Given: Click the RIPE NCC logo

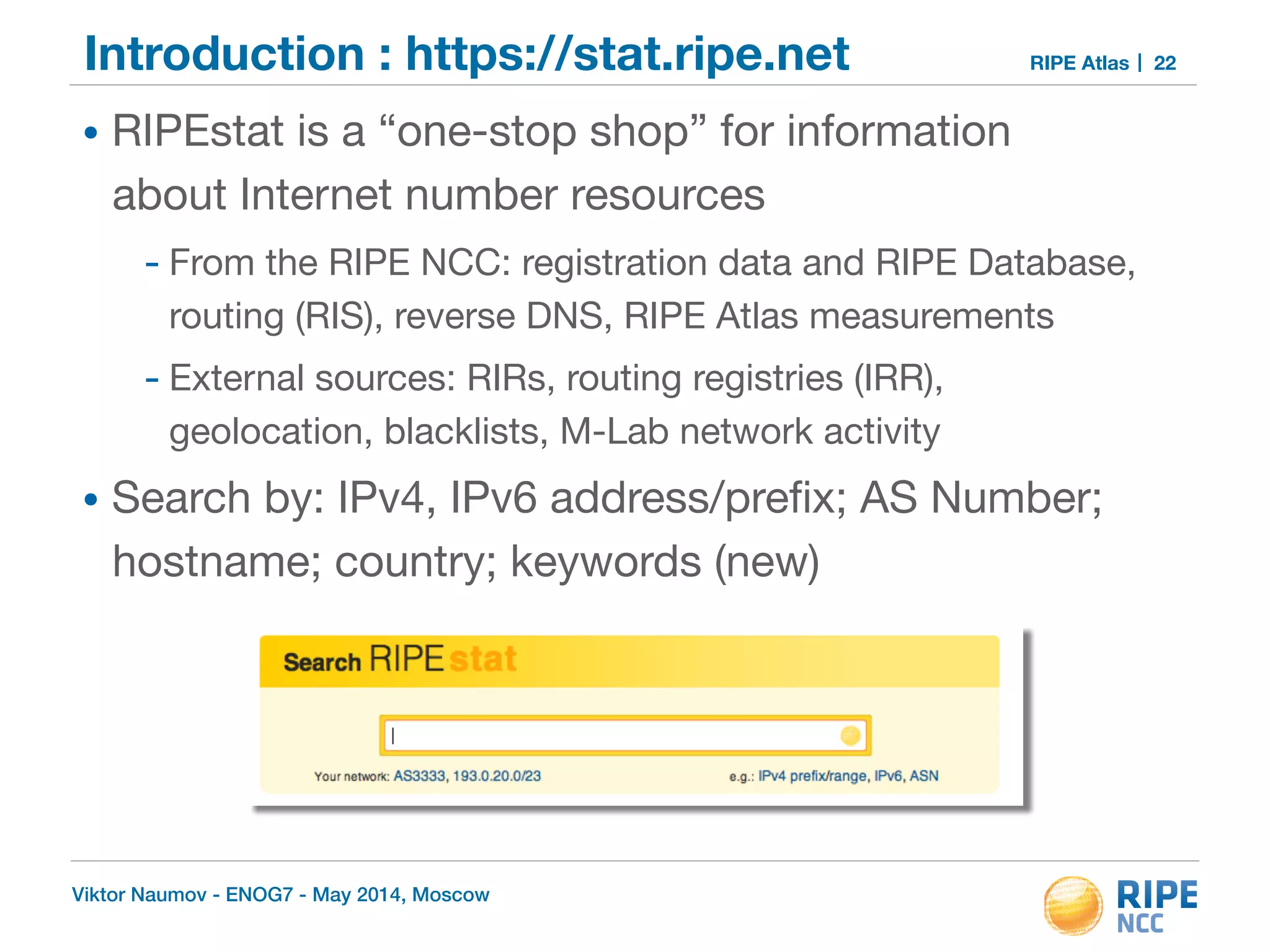Looking at the screenshot, I should (x=1121, y=906).
